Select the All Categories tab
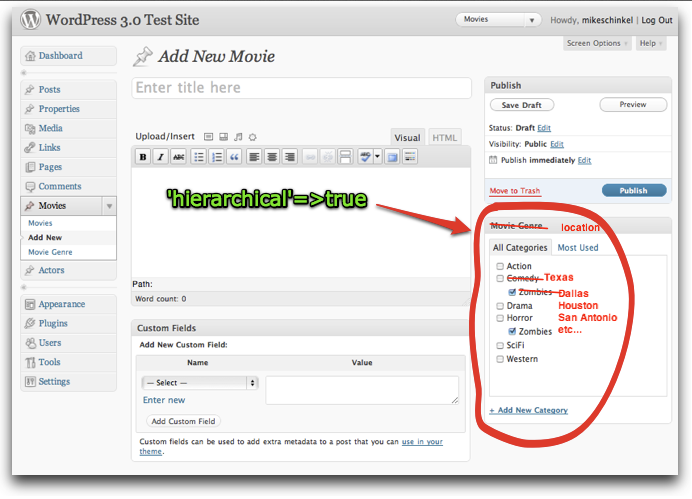Screen dimensions: 692x499 (x=520, y=248)
